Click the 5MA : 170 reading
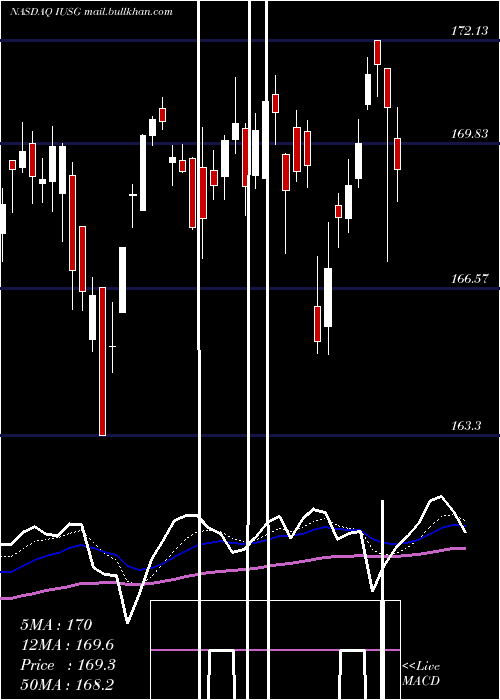 (56, 625)
